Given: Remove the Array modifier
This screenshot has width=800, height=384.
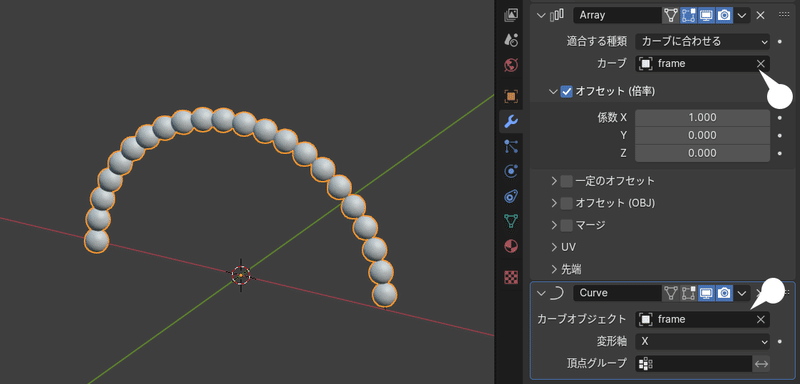Looking at the screenshot, I should coord(760,15).
